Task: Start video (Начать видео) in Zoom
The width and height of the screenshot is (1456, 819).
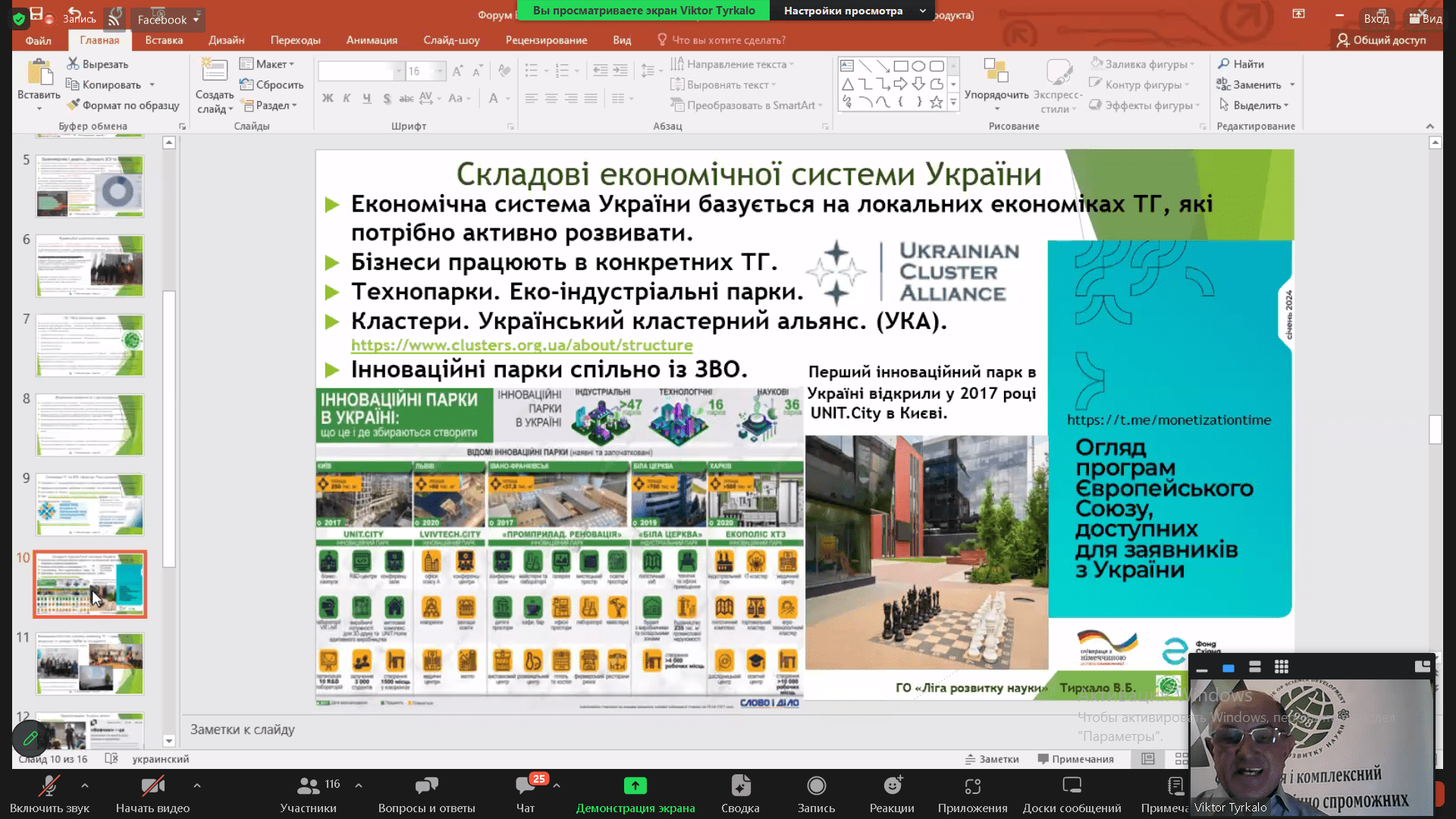Action: click(x=152, y=794)
